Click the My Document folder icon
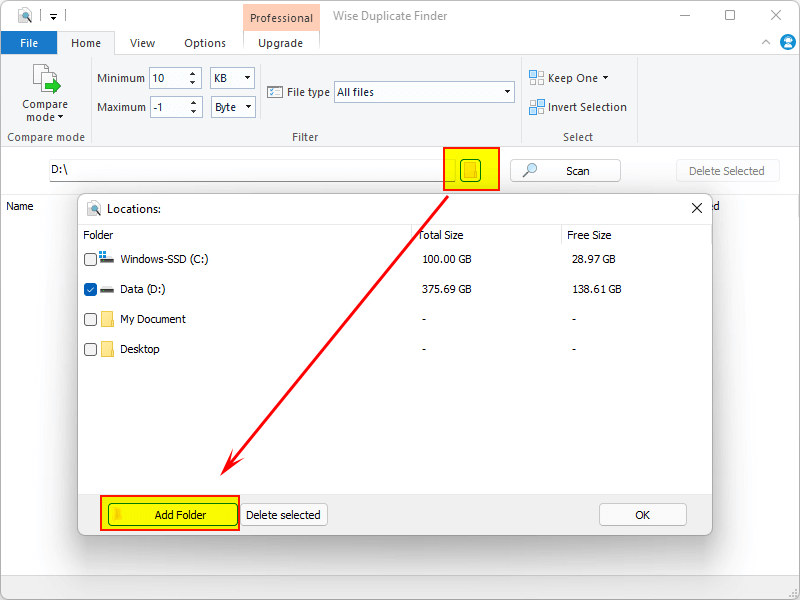800x600 pixels. pos(107,319)
